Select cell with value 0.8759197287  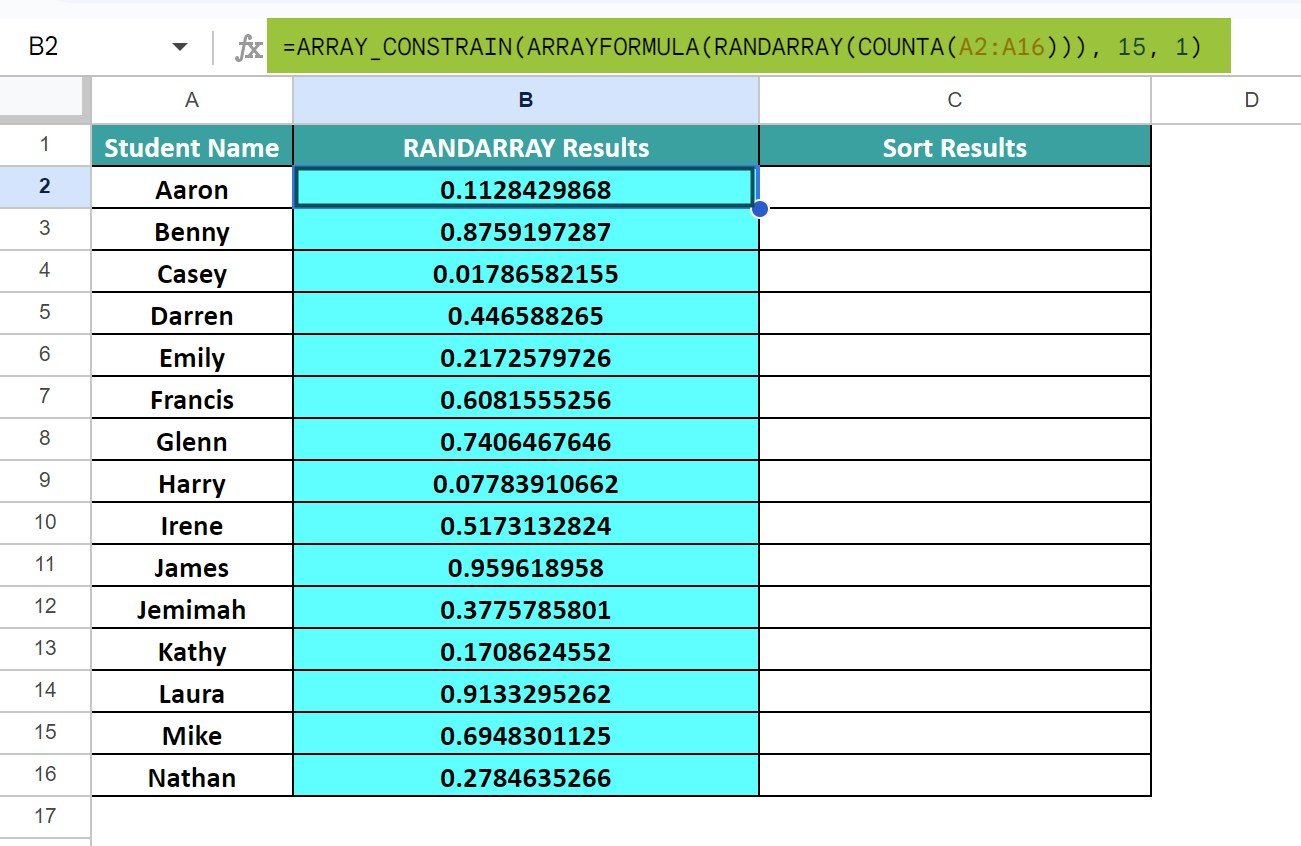526,231
